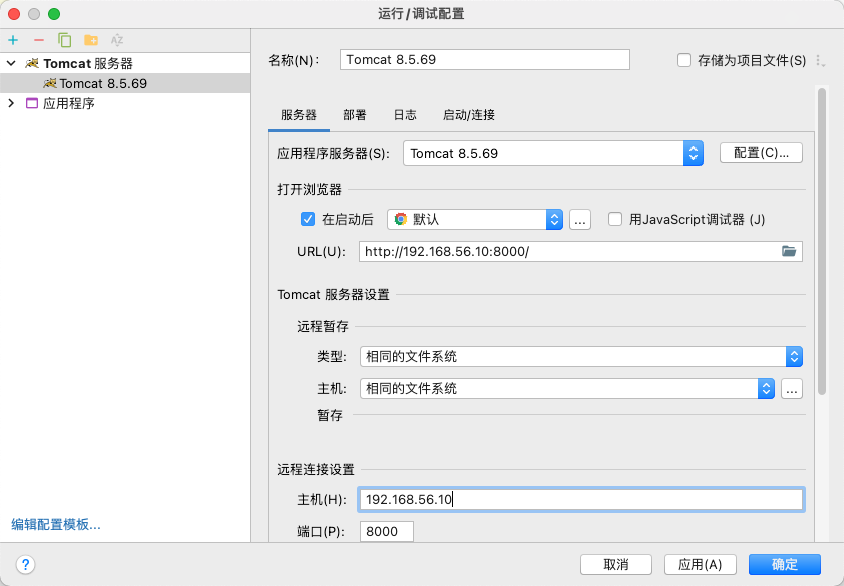Click the 端口(P) field showing 8000
This screenshot has height=586, width=844.
click(x=386, y=532)
